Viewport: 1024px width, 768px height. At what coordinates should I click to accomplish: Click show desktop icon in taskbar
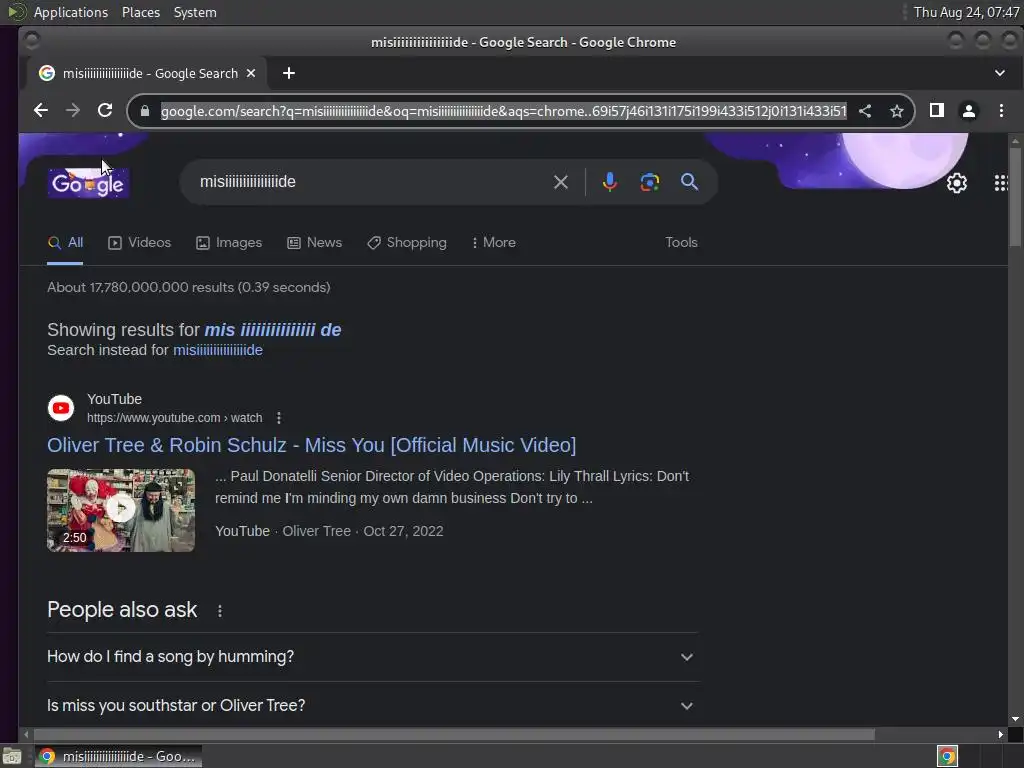tap(11, 756)
